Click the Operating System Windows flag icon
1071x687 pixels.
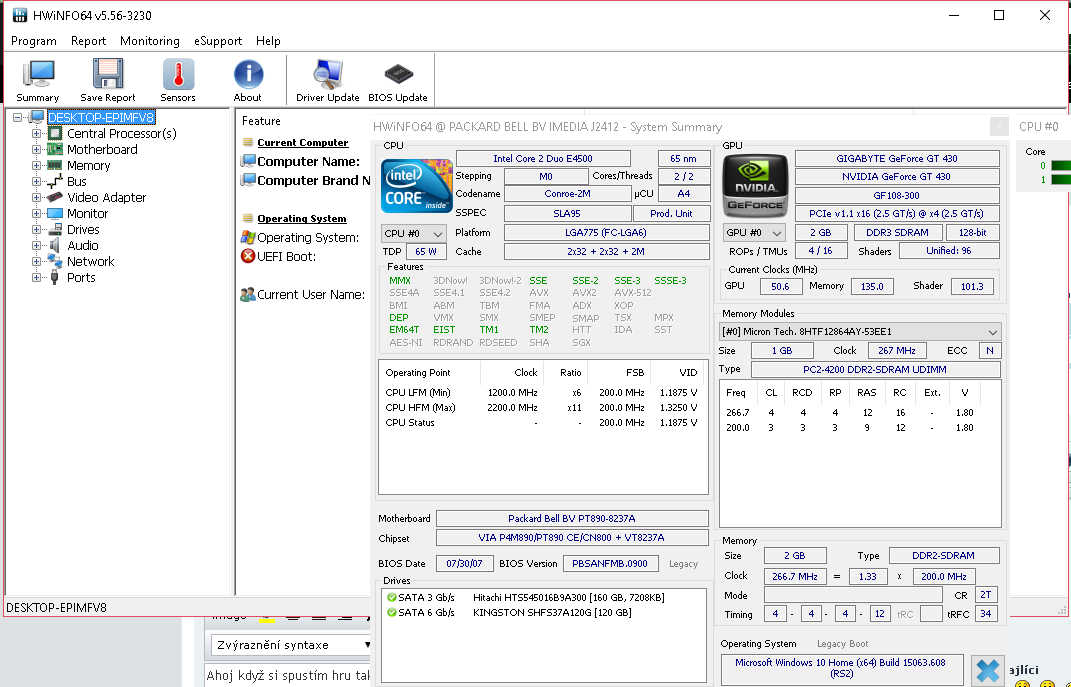[x=247, y=238]
